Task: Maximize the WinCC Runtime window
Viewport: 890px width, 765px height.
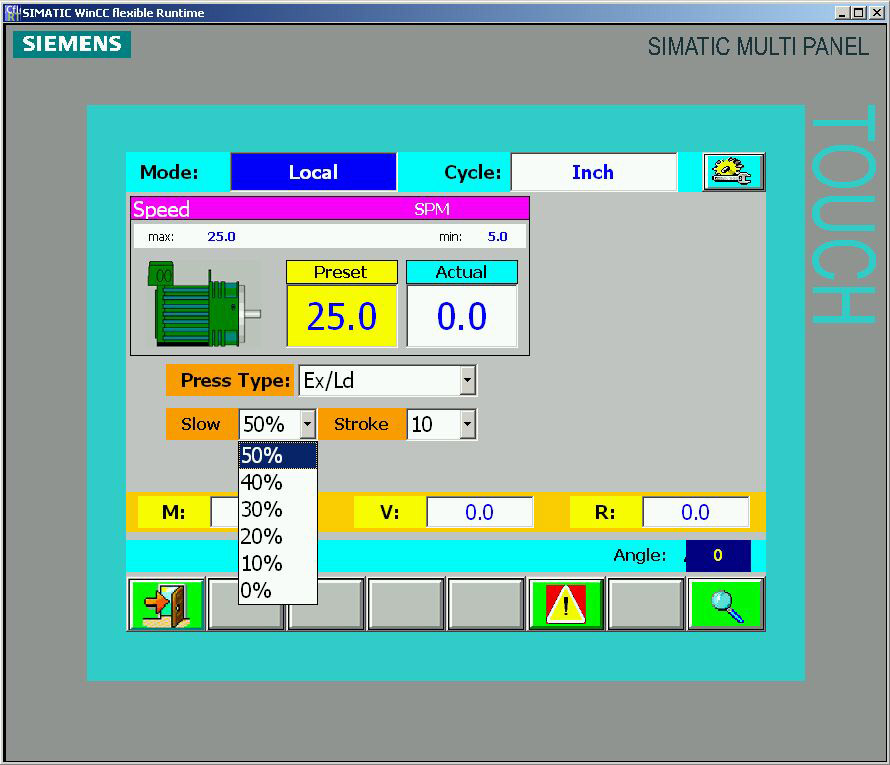Action: point(859,12)
